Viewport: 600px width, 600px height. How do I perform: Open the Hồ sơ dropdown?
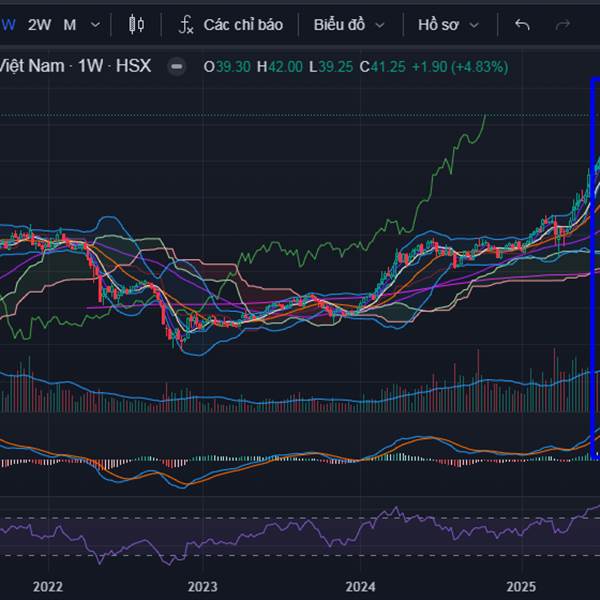tap(448, 25)
